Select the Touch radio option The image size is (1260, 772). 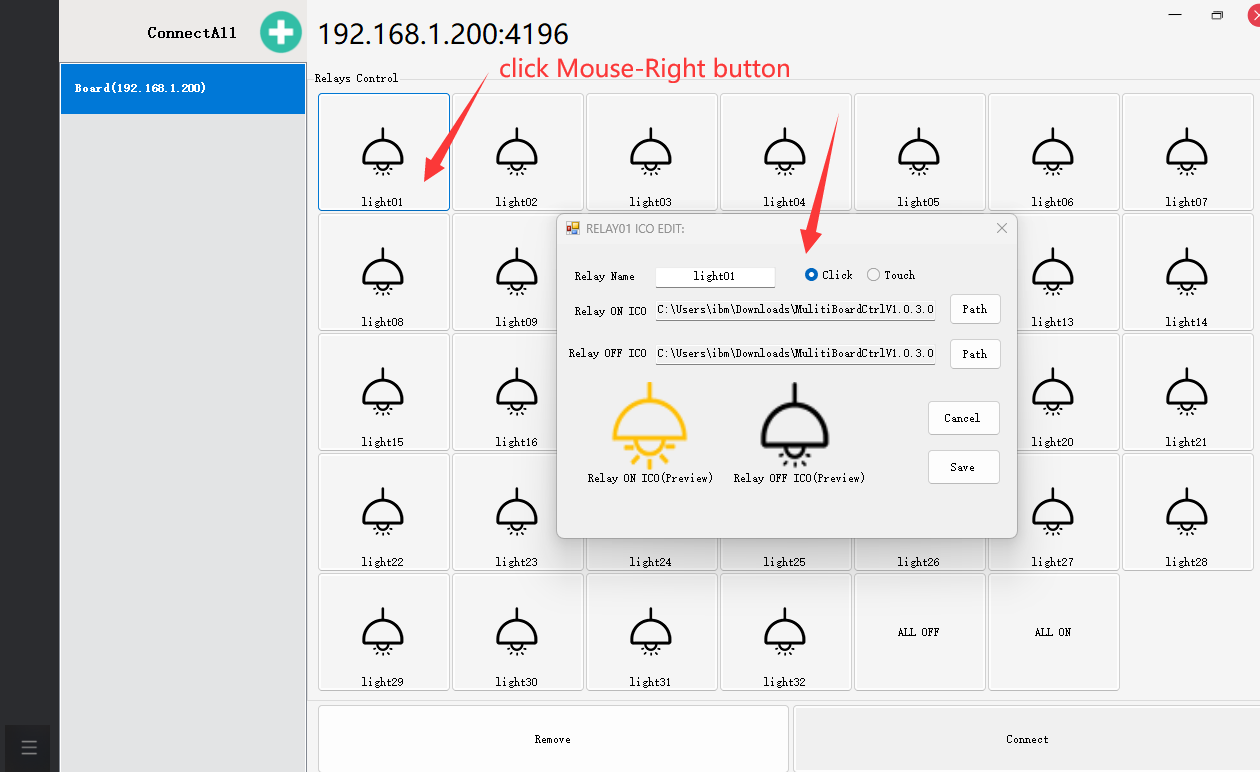(x=874, y=275)
